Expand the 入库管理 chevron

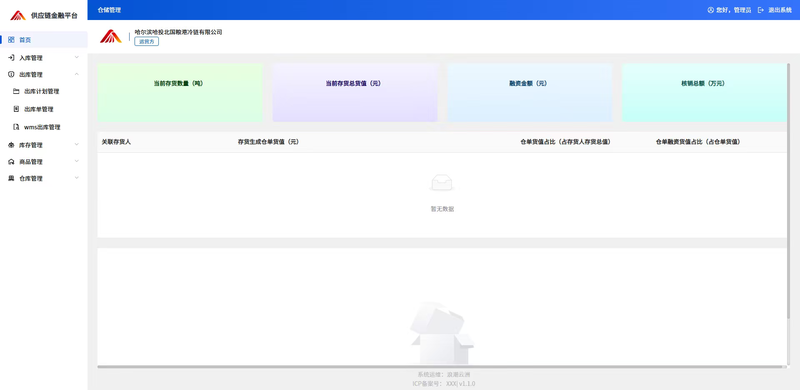(x=77, y=58)
